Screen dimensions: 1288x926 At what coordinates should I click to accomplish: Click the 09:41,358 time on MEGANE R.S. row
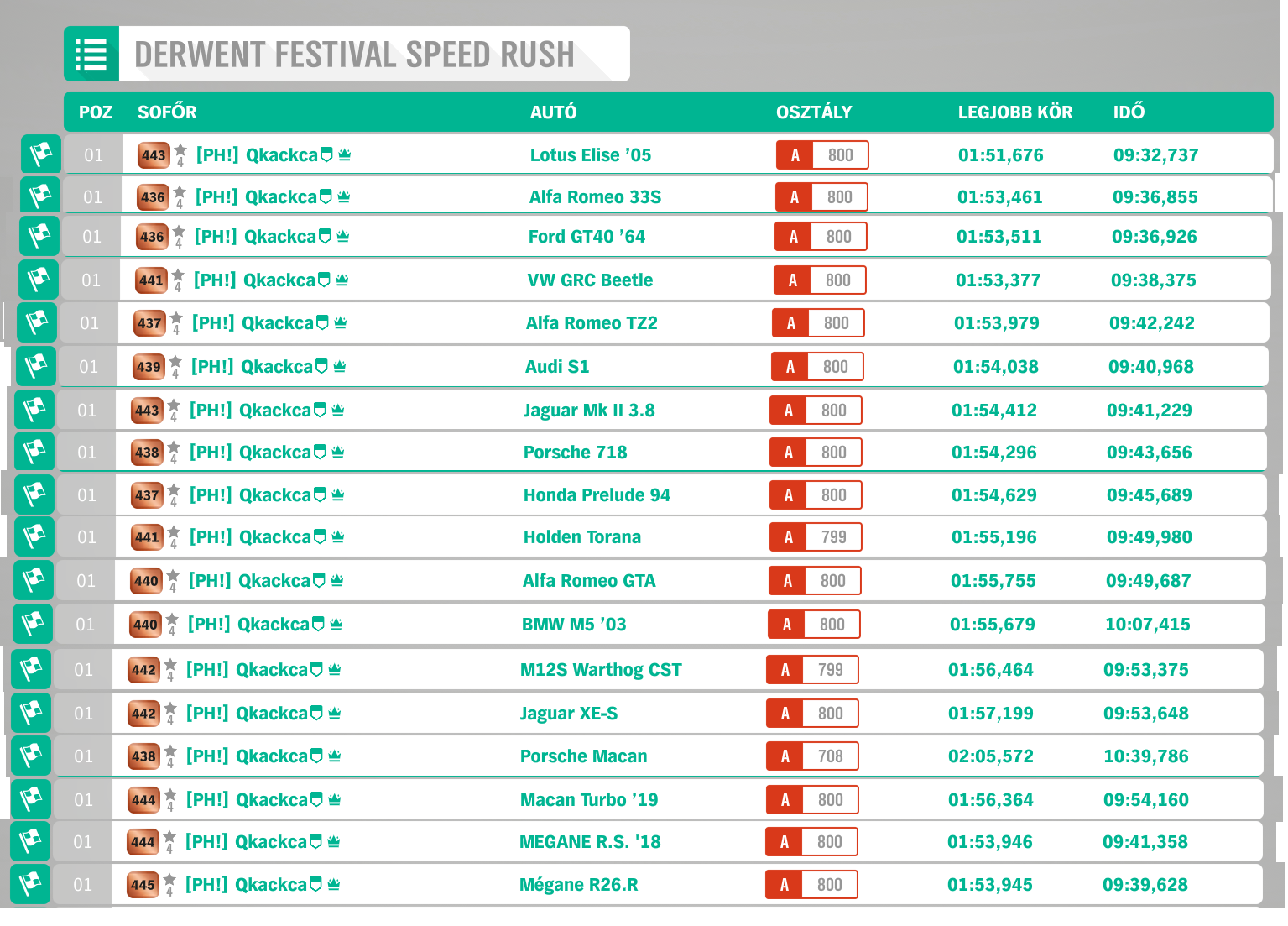(x=1145, y=842)
